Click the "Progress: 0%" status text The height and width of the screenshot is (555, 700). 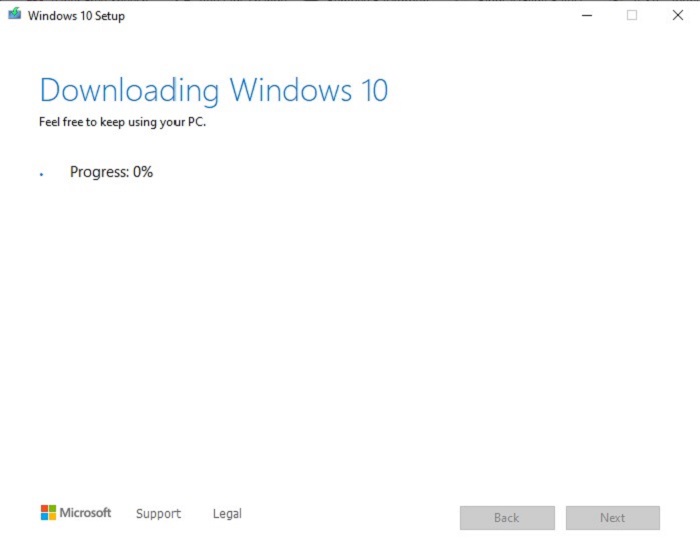111,172
